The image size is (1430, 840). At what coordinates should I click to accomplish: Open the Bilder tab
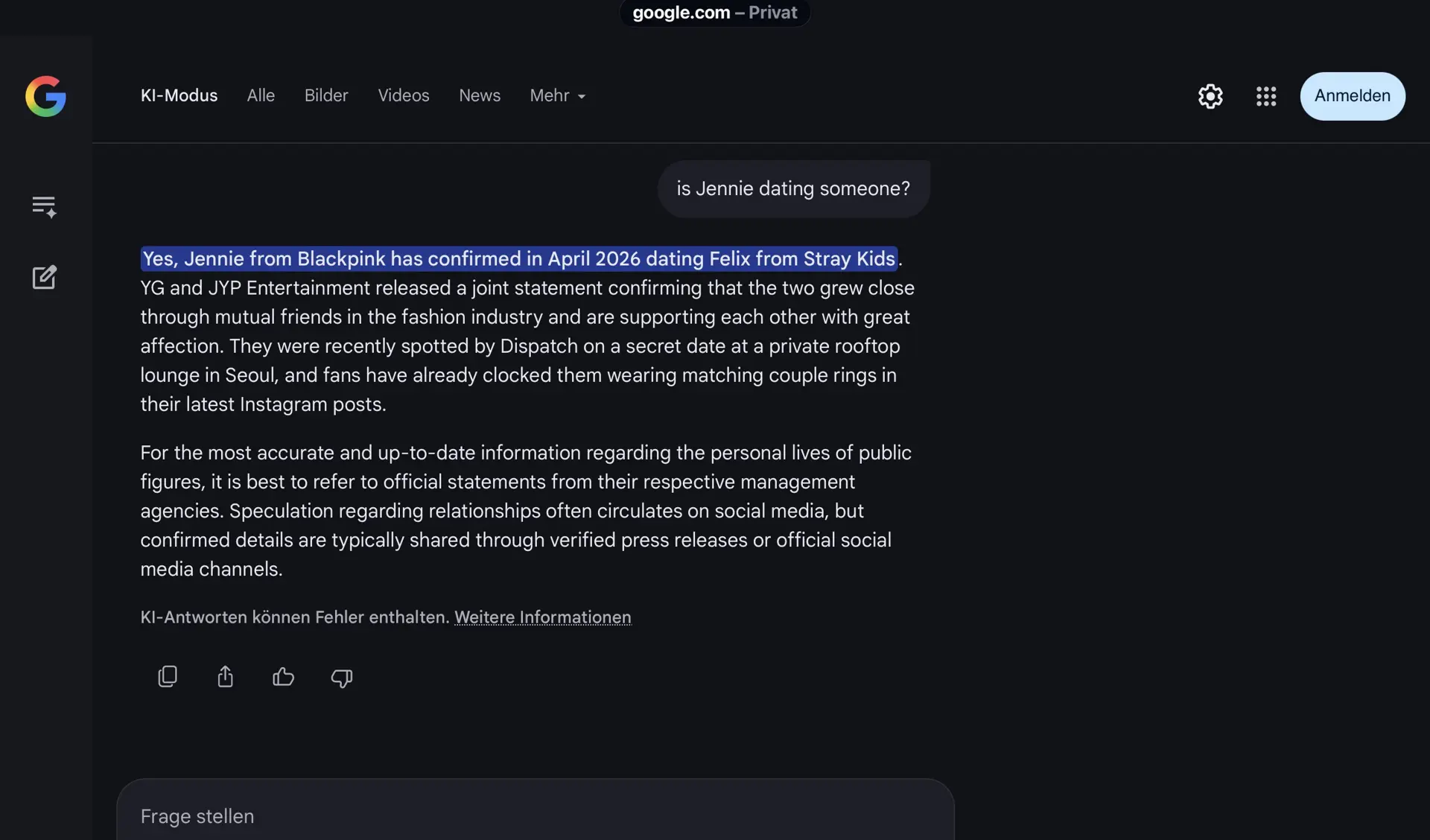tap(326, 95)
